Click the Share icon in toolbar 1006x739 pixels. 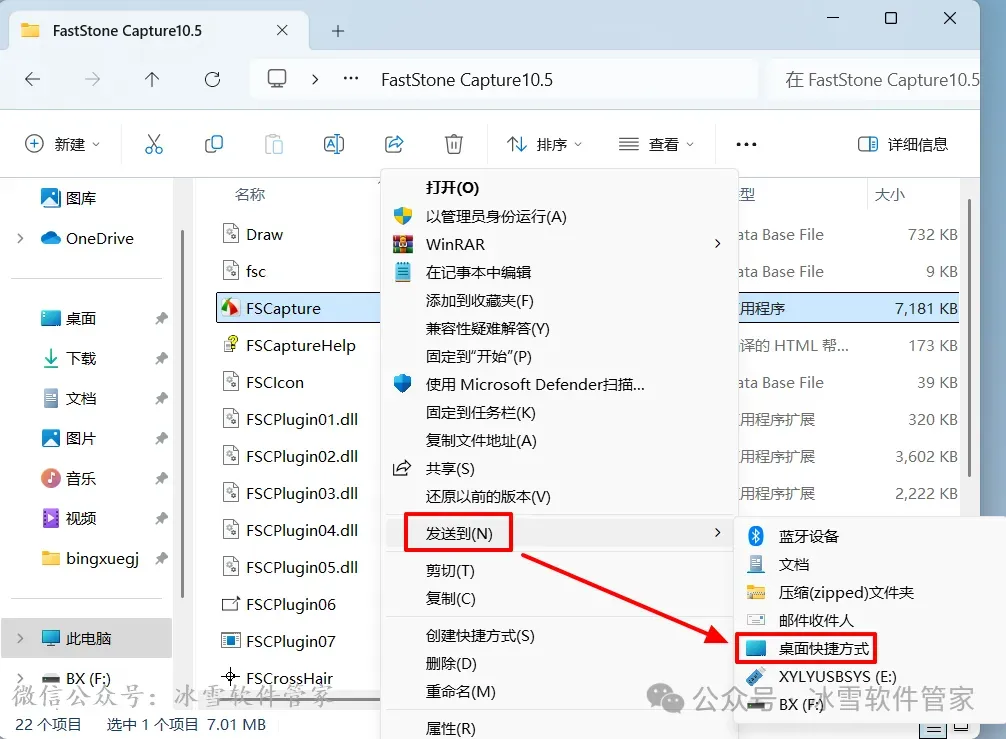click(x=394, y=144)
